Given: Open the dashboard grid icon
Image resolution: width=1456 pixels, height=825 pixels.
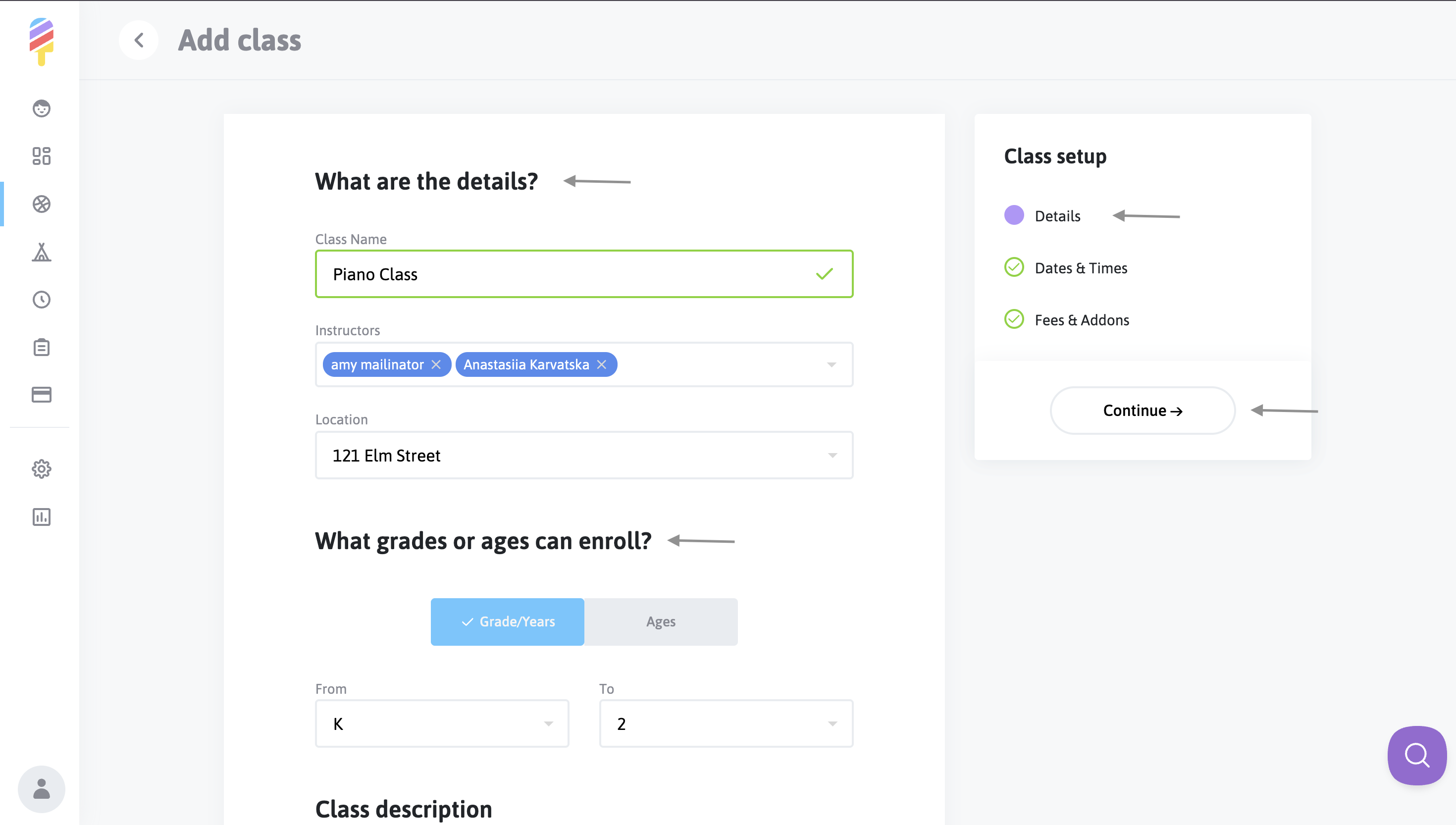Looking at the screenshot, I should tap(42, 156).
